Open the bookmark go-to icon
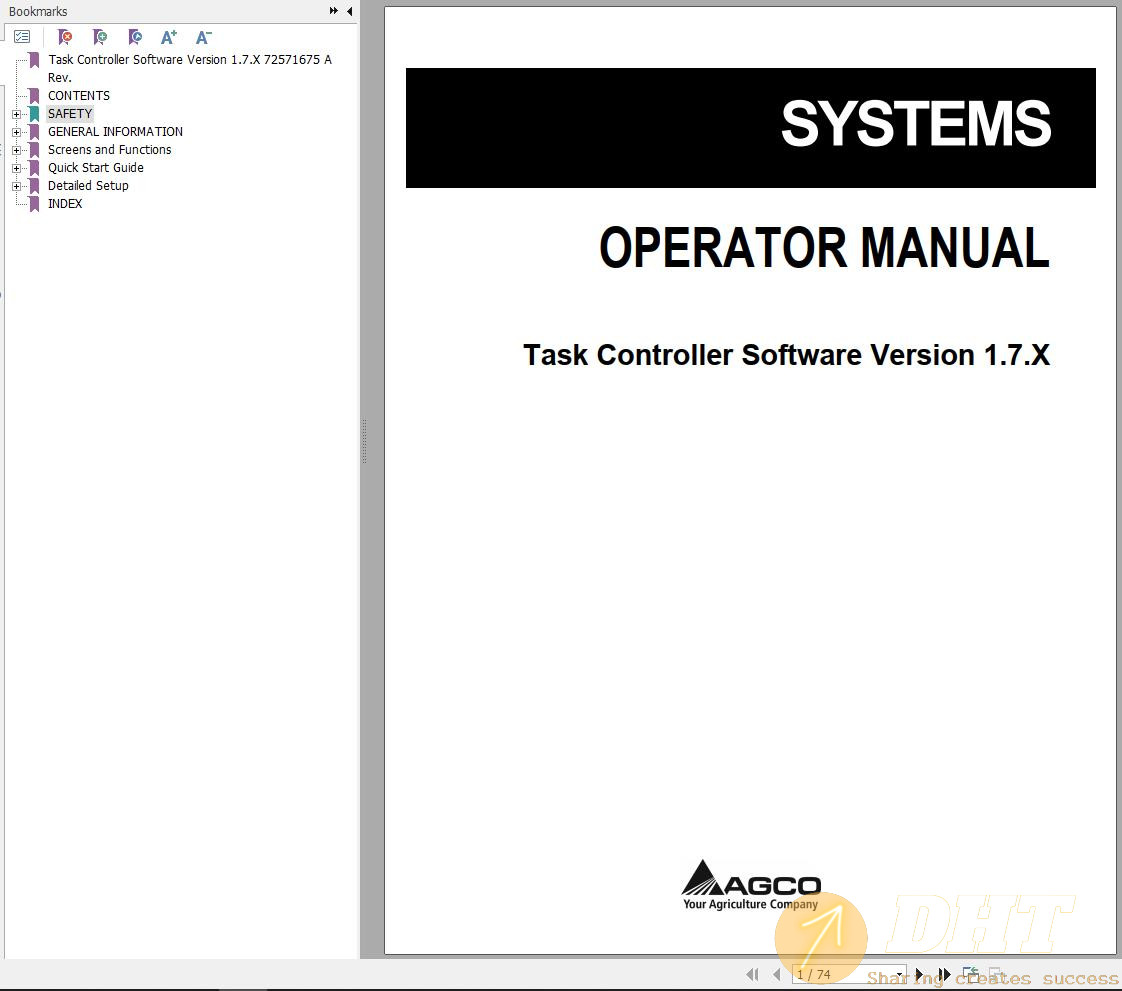Image resolution: width=1122 pixels, height=991 pixels. (135, 37)
